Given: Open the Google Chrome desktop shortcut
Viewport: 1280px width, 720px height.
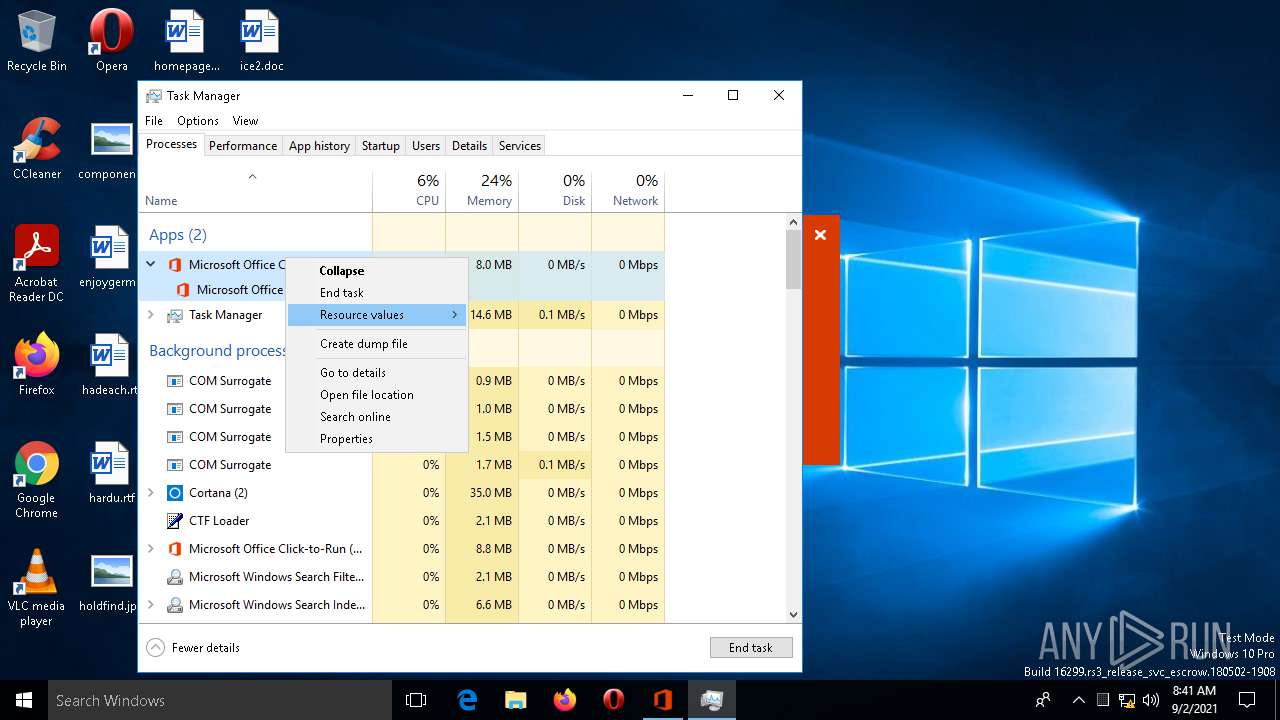Looking at the screenshot, I should [37, 479].
